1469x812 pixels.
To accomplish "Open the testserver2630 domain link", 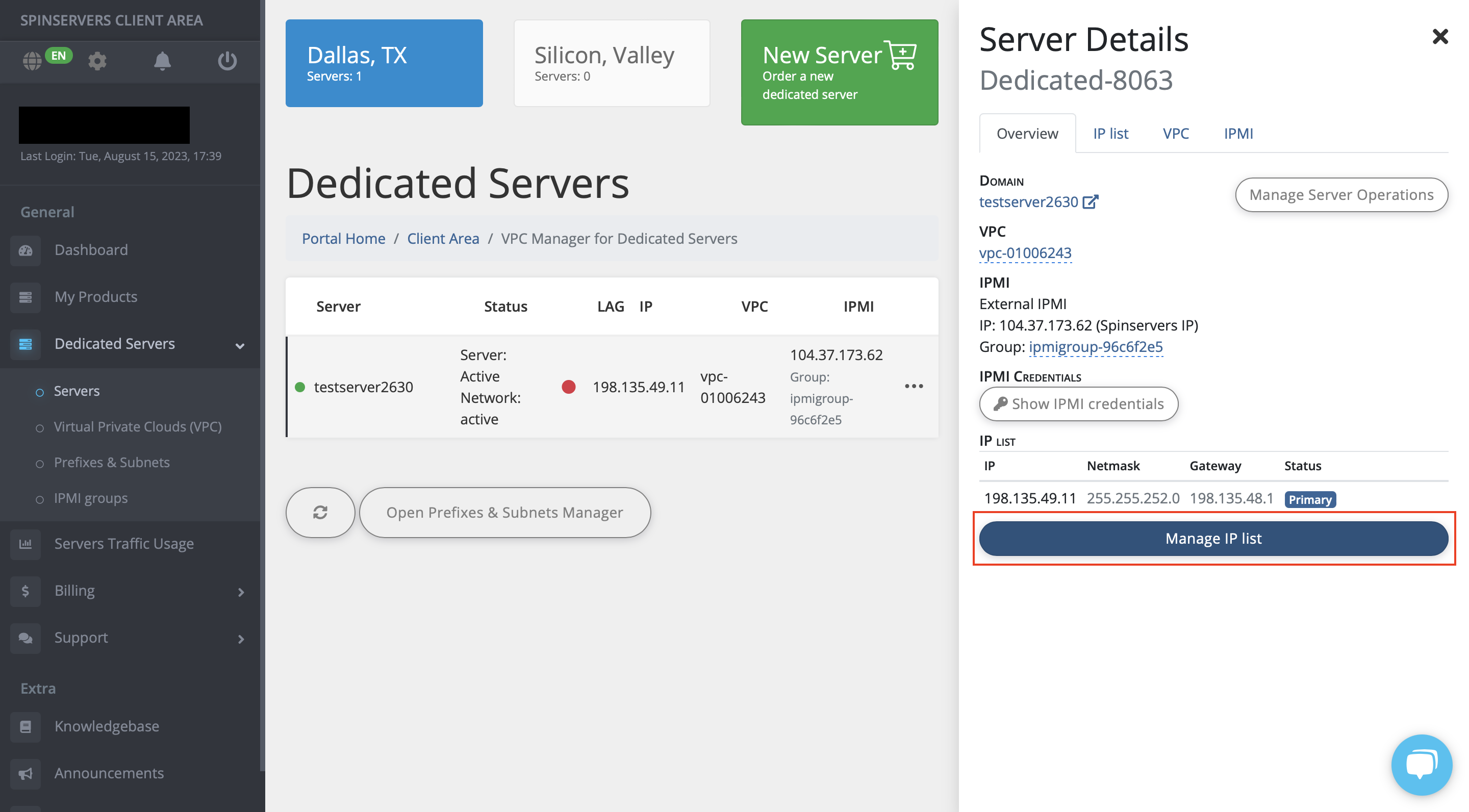I will 1028,202.
